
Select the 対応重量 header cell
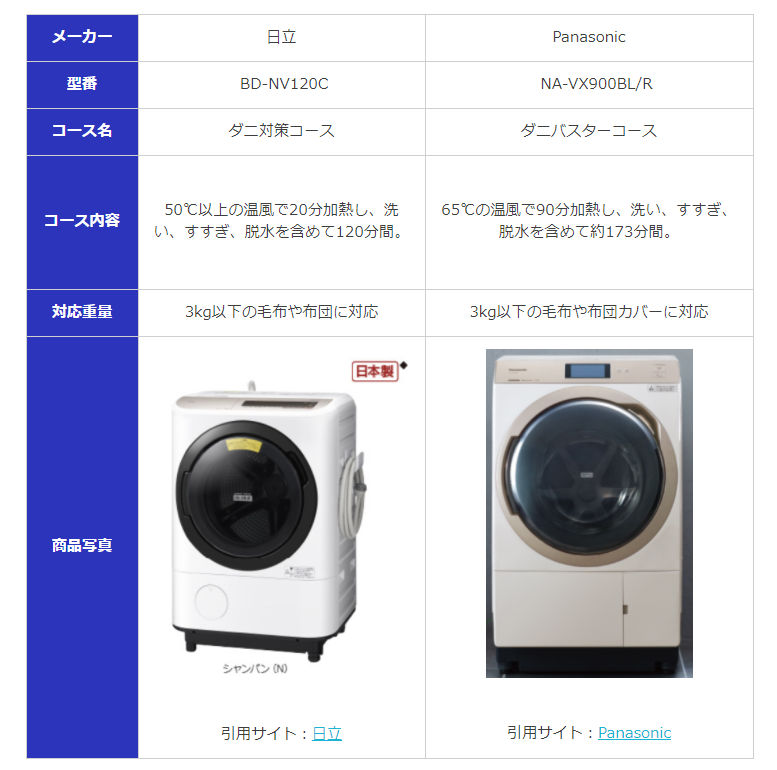pyautogui.click(x=82, y=313)
